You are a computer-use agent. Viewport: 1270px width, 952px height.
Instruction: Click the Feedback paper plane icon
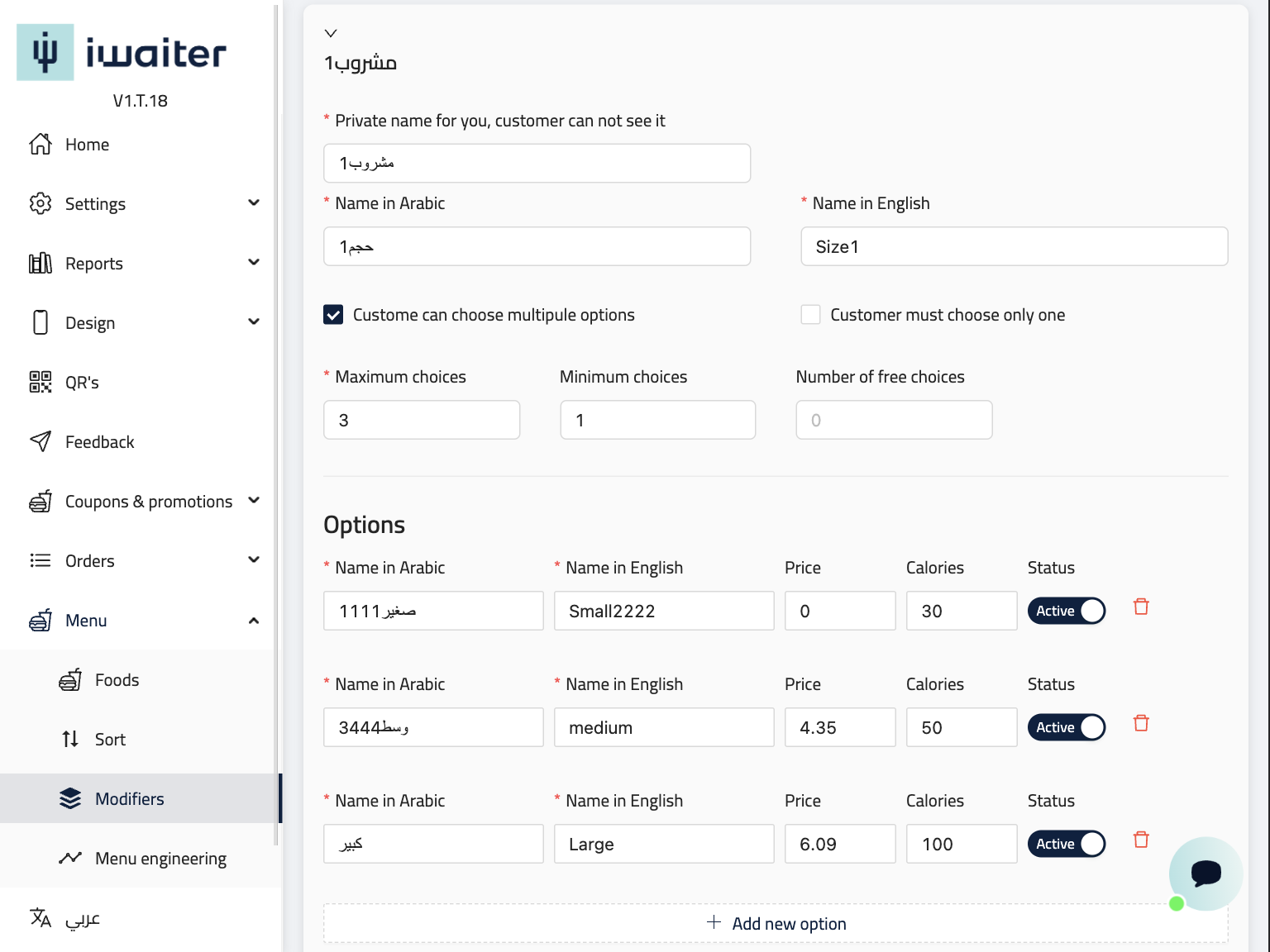point(41,441)
